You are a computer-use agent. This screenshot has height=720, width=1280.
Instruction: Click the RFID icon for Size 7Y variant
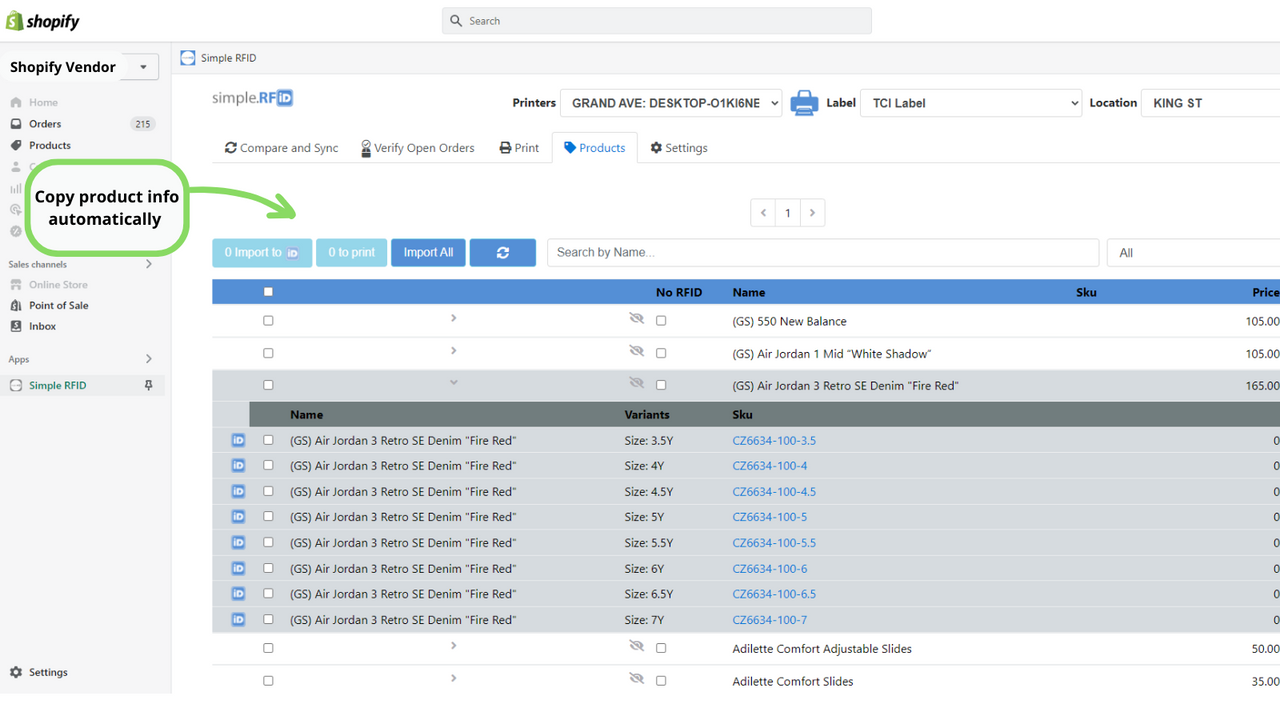click(x=238, y=620)
